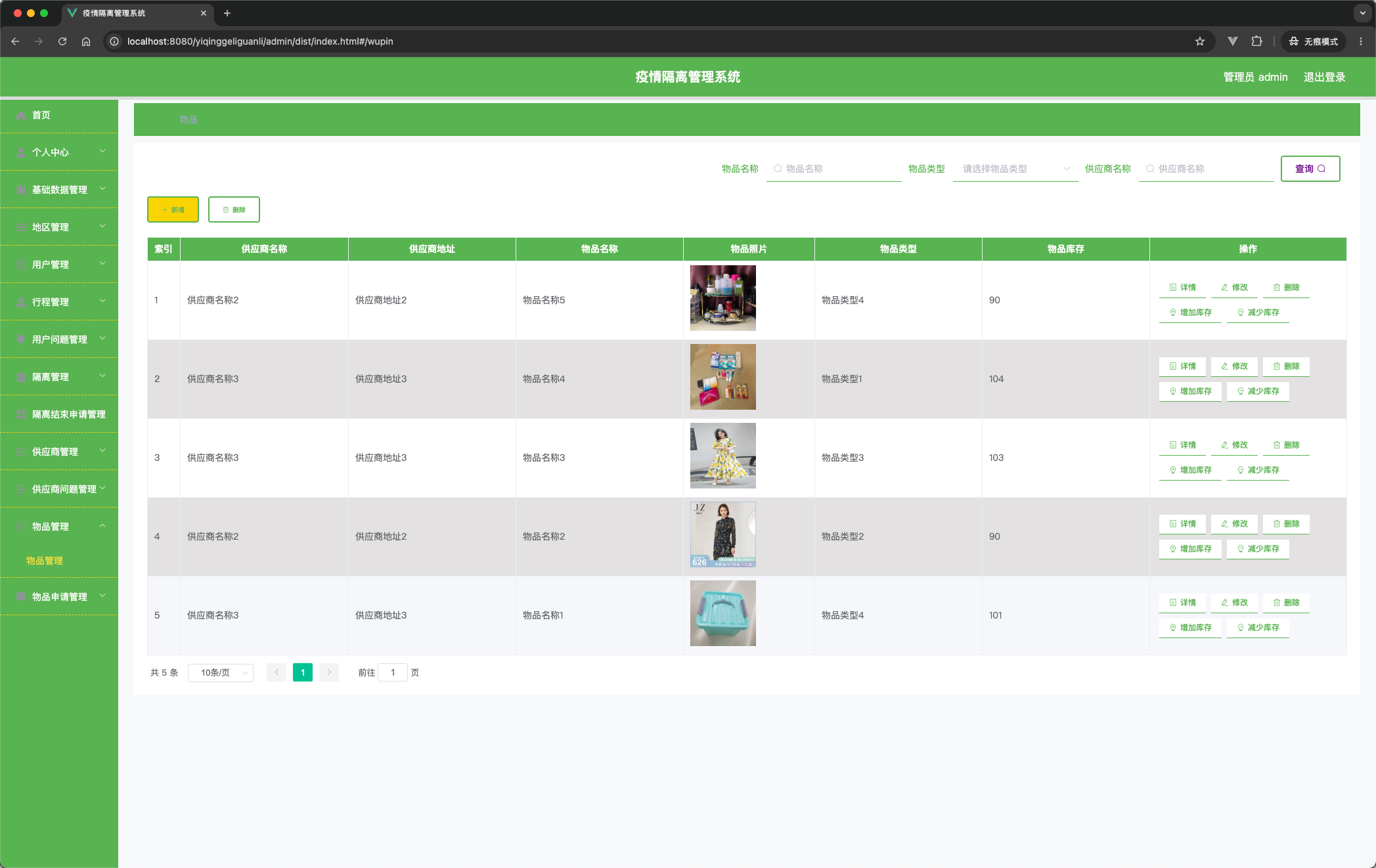This screenshot has width=1376, height=868.
Task: Click the home icon beside 首页
Action: point(21,115)
